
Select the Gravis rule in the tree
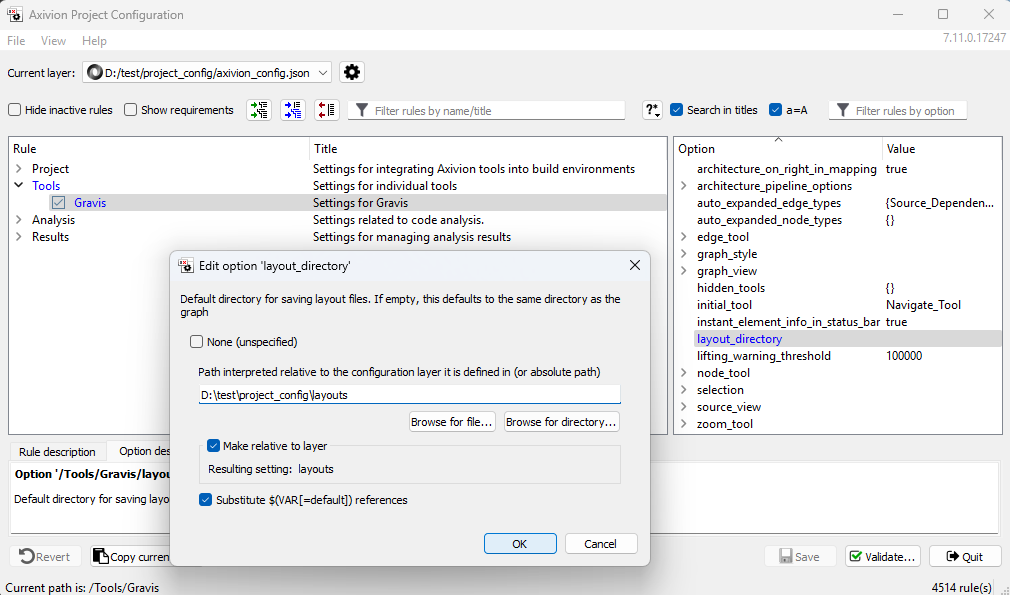click(90, 203)
